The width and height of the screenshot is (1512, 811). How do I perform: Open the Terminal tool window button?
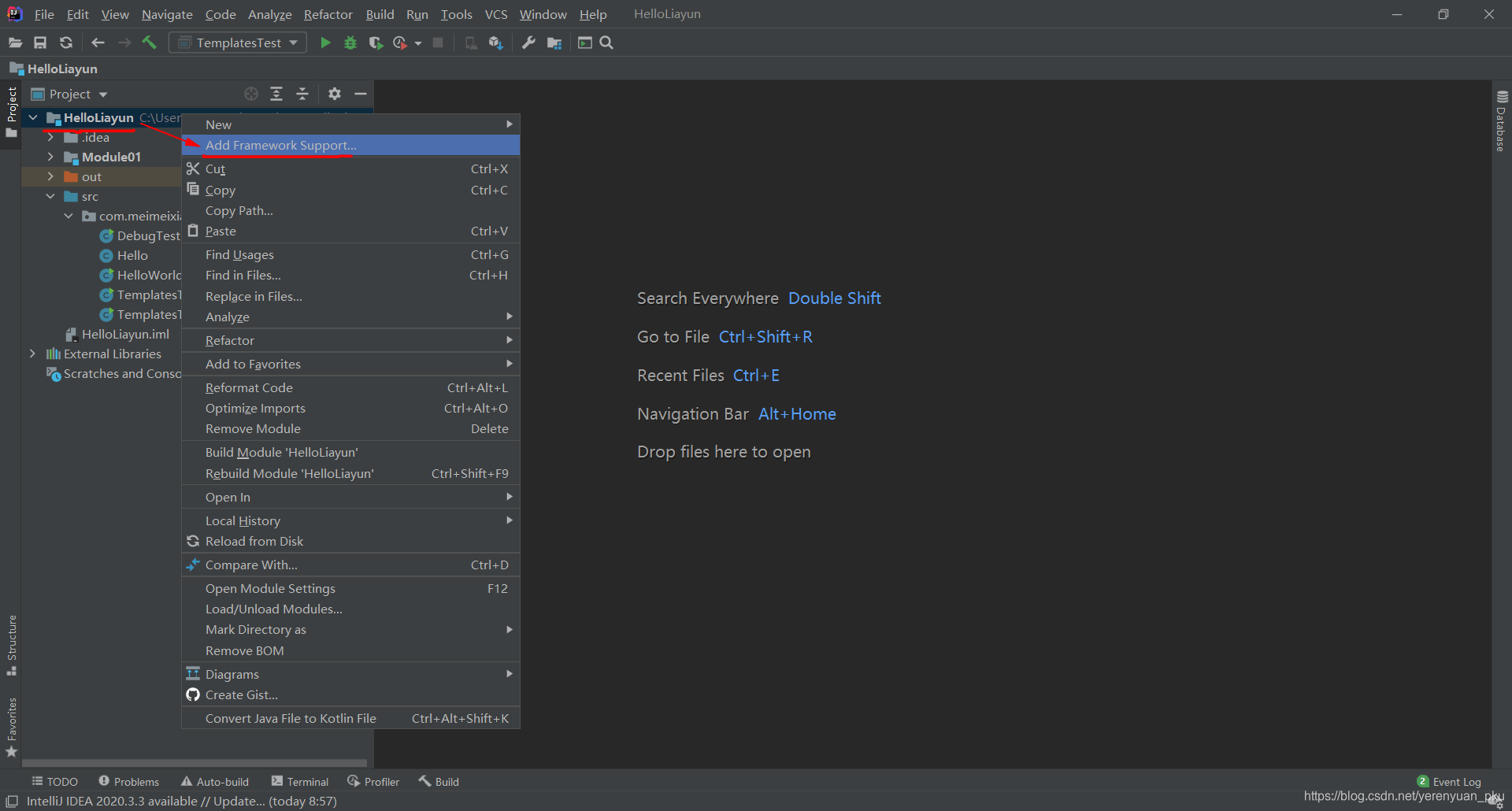pyautogui.click(x=300, y=781)
